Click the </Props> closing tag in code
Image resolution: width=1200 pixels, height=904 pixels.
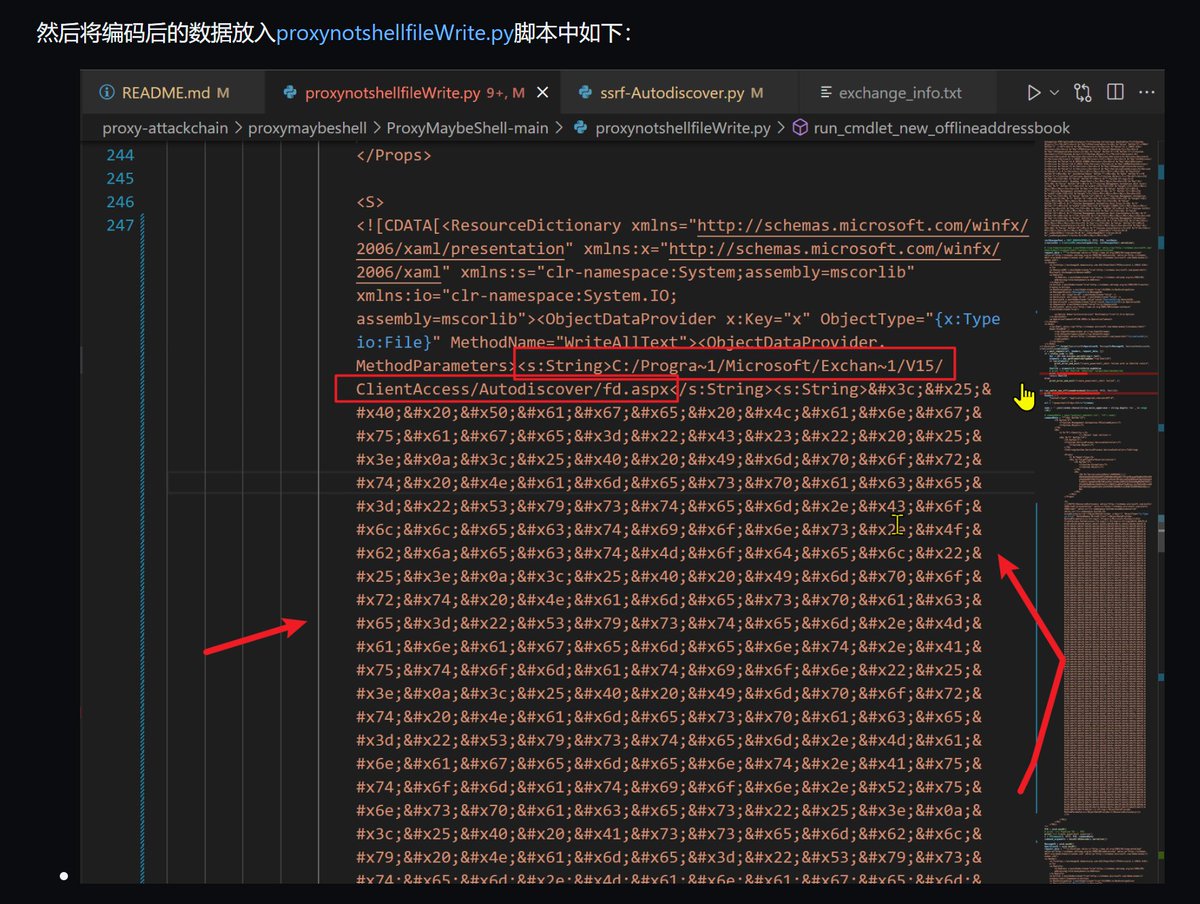[394, 155]
